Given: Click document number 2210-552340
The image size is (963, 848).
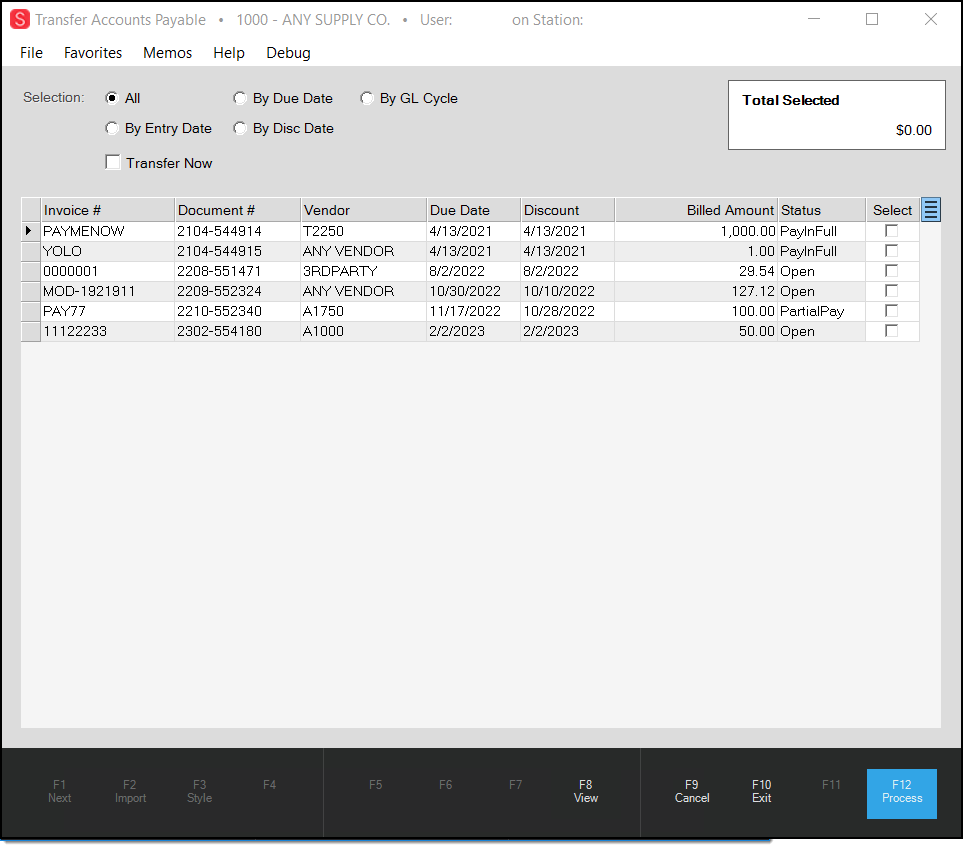Looking at the screenshot, I should coord(238,311).
